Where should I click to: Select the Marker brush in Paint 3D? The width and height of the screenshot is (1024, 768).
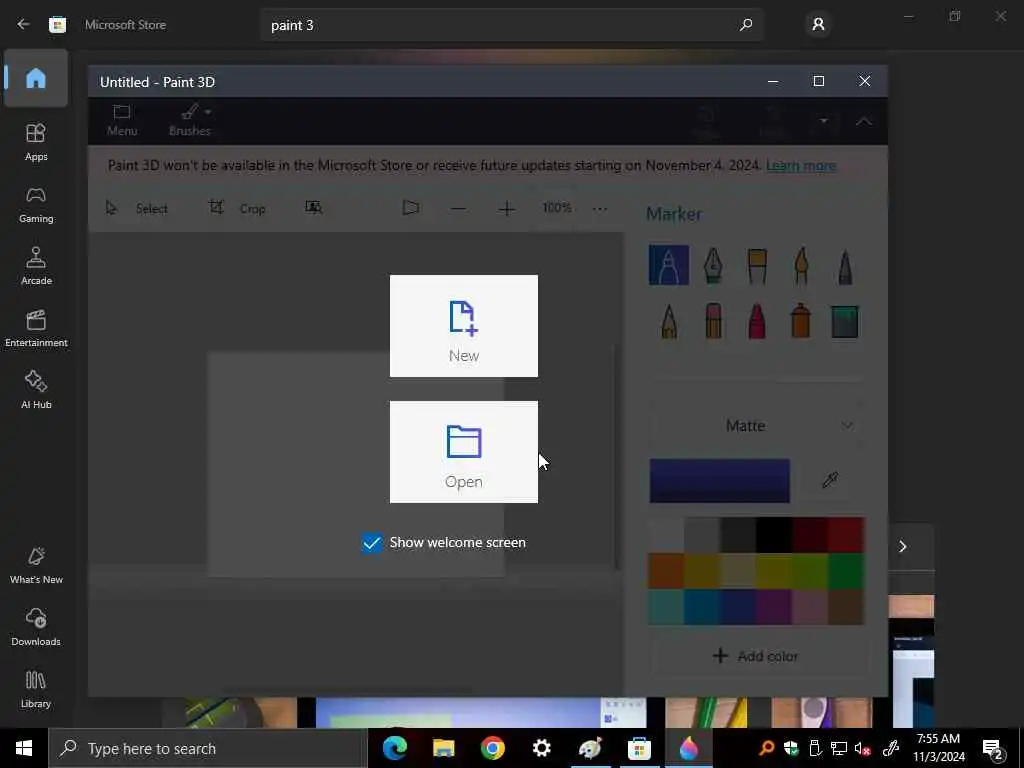669,265
